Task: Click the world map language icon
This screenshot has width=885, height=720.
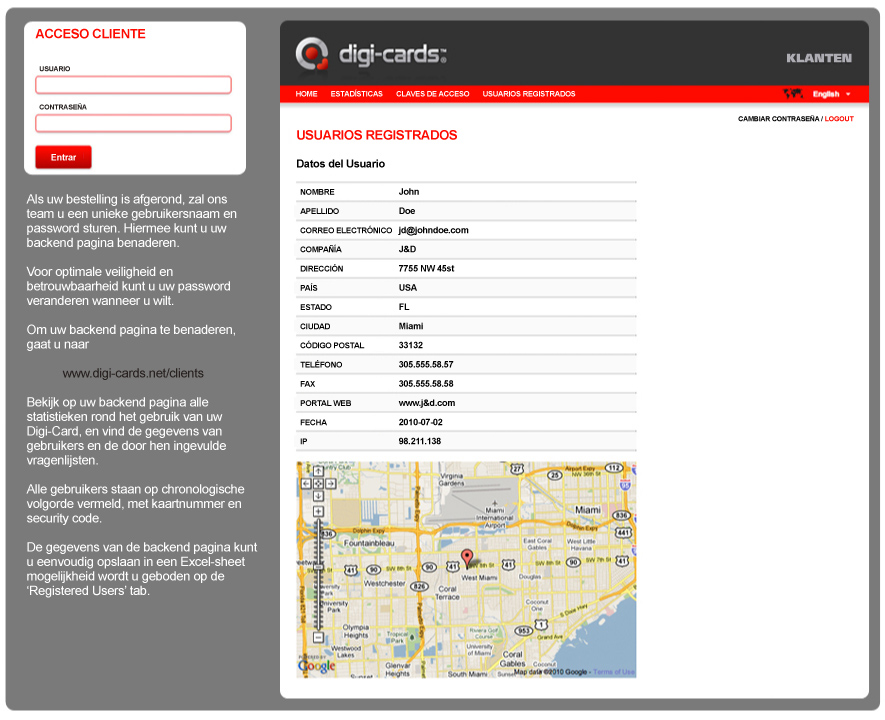Action: coord(793,94)
